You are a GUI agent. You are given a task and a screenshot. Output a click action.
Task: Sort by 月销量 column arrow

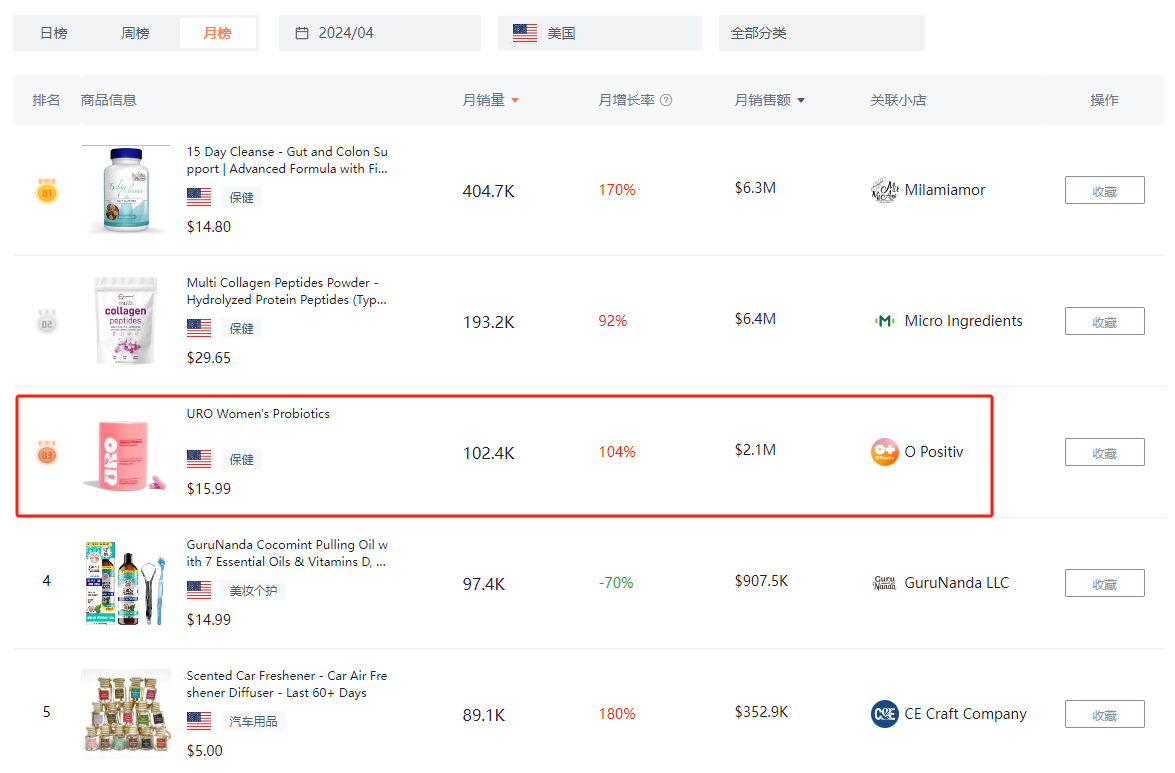tap(515, 100)
